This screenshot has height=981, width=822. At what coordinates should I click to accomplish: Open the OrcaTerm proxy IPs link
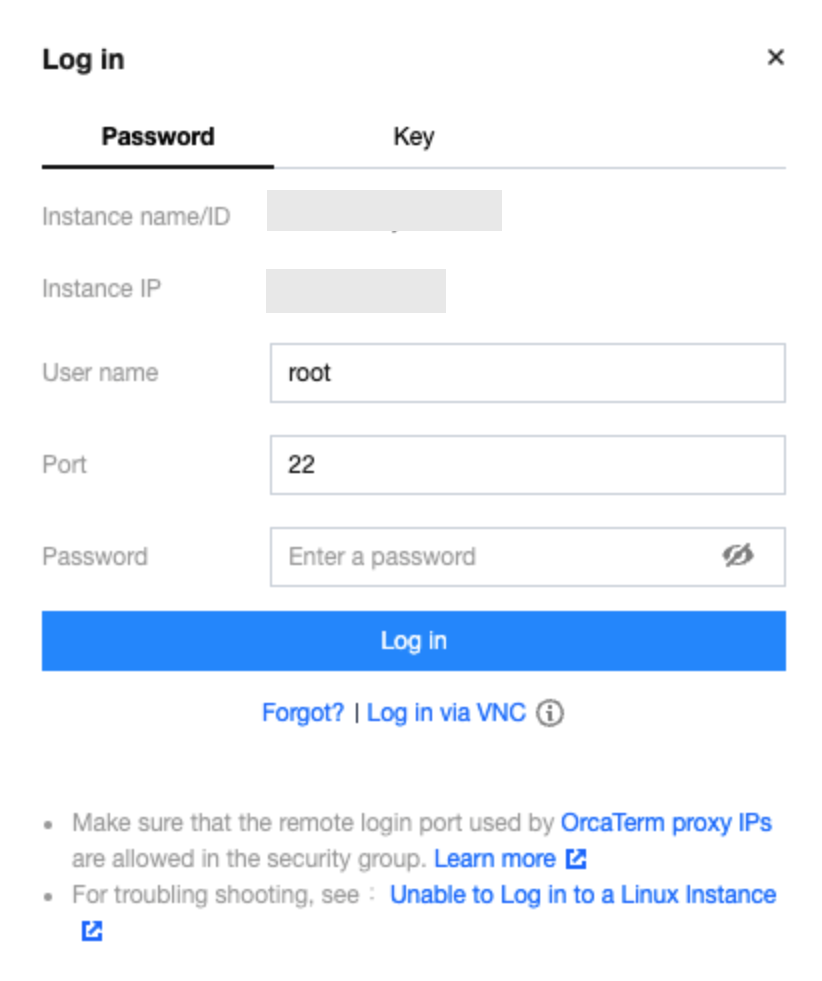(x=666, y=823)
